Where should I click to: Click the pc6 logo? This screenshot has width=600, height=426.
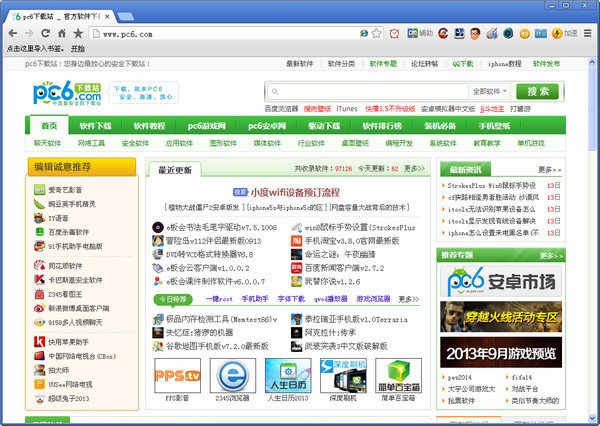pyautogui.click(x=67, y=93)
